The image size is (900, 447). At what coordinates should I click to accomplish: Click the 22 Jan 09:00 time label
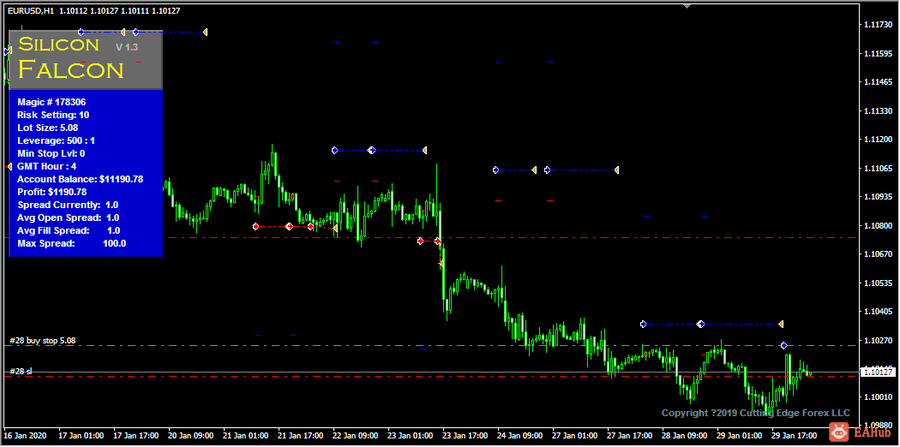coord(355,436)
